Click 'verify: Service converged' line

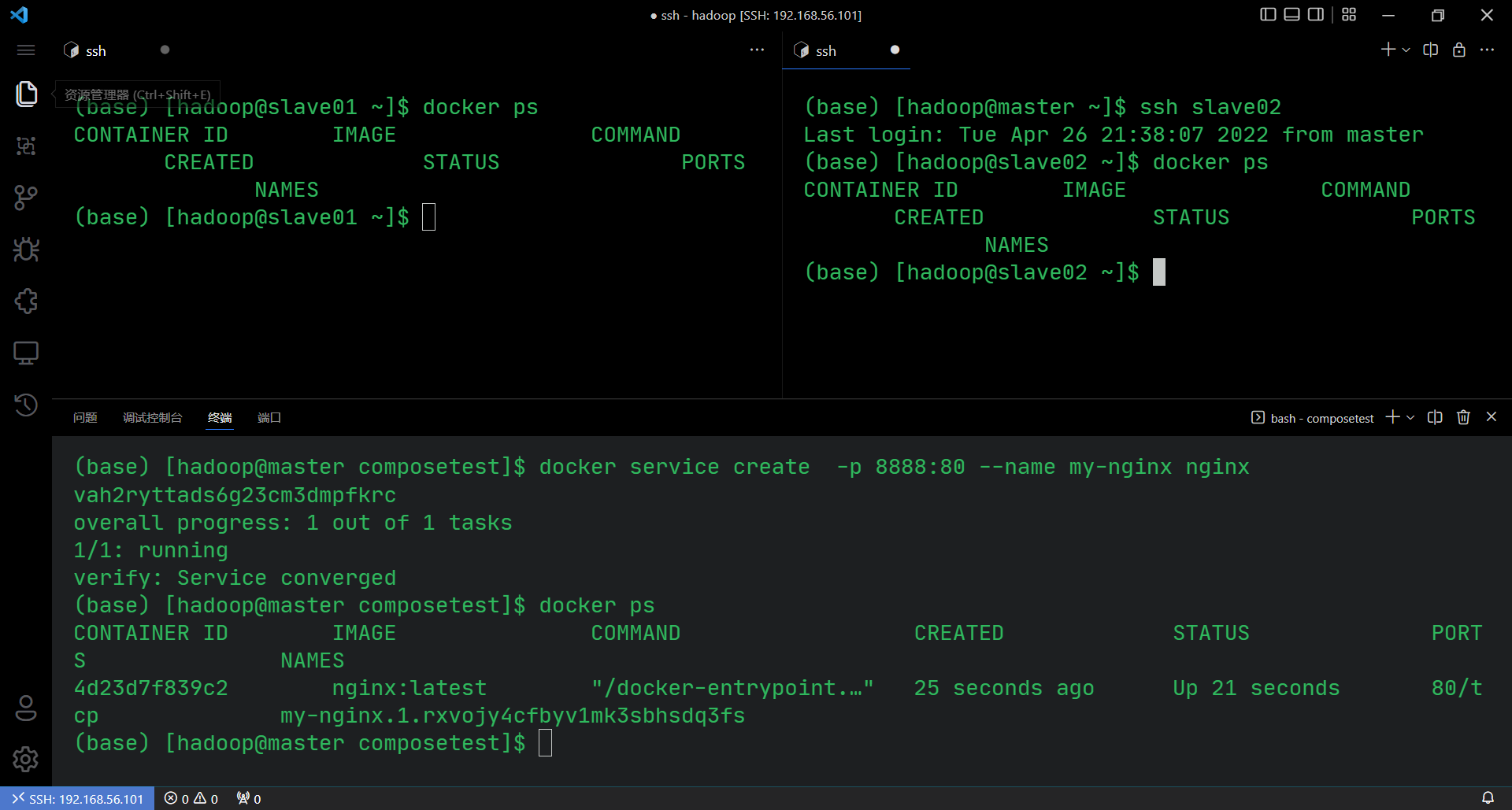pyautogui.click(x=235, y=578)
